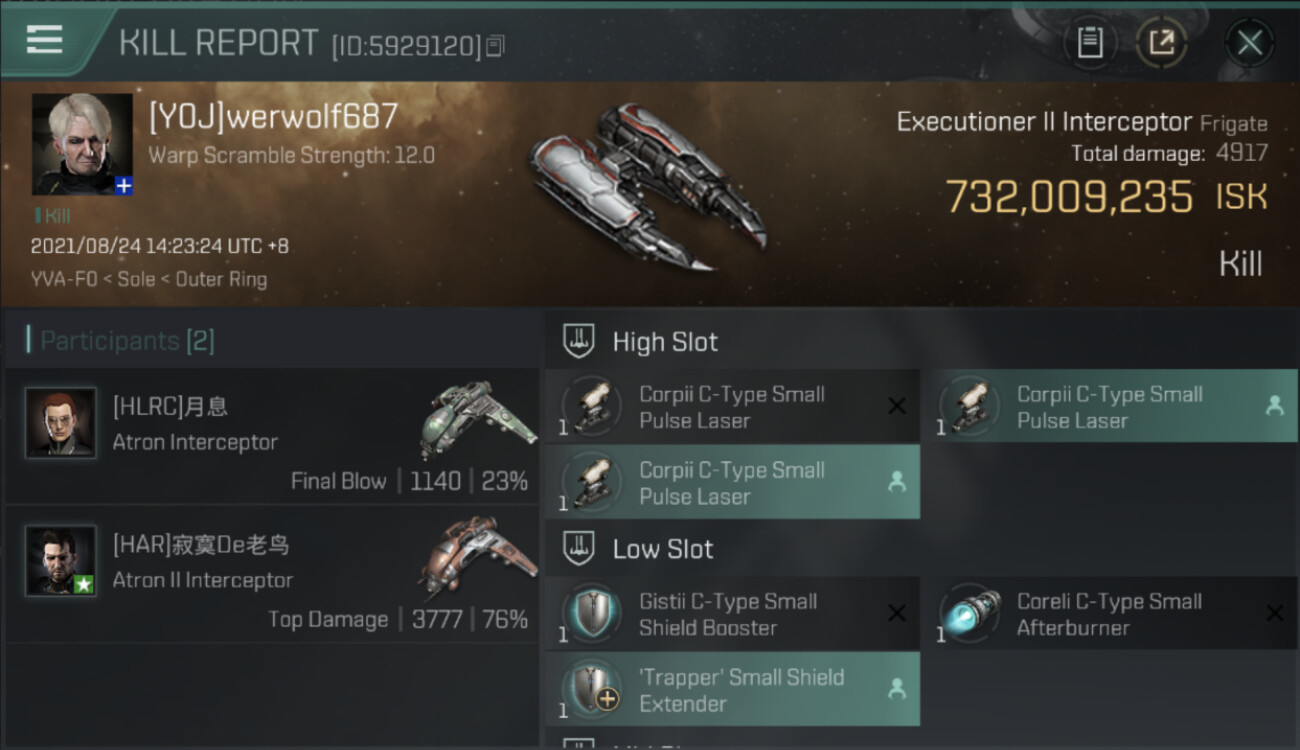1300x750 pixels.
Task: Click the YVA-F0 < Sole < Outer Ring location
Action: [149, 279]
